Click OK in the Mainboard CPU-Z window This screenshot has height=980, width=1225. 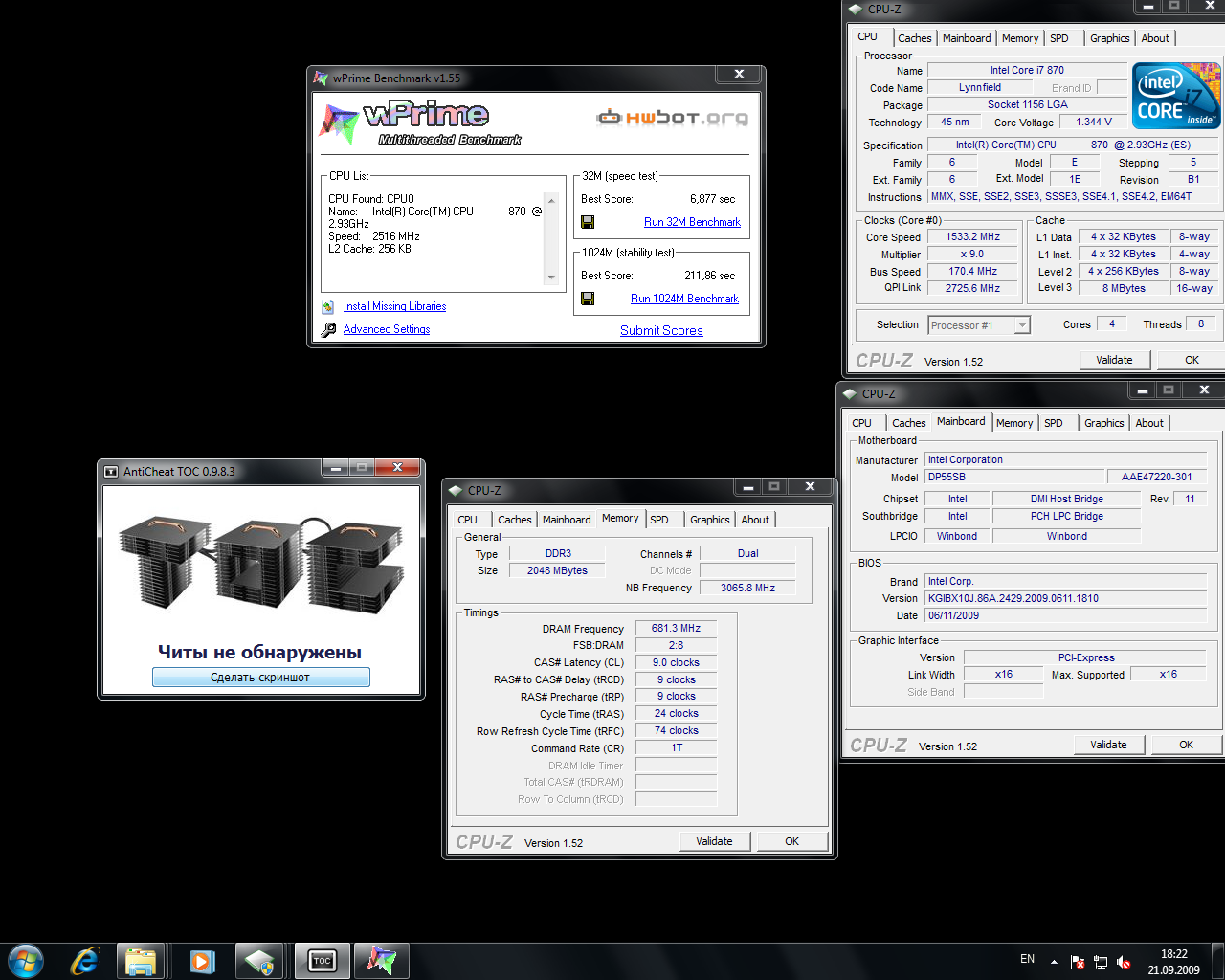[1186, 745]
